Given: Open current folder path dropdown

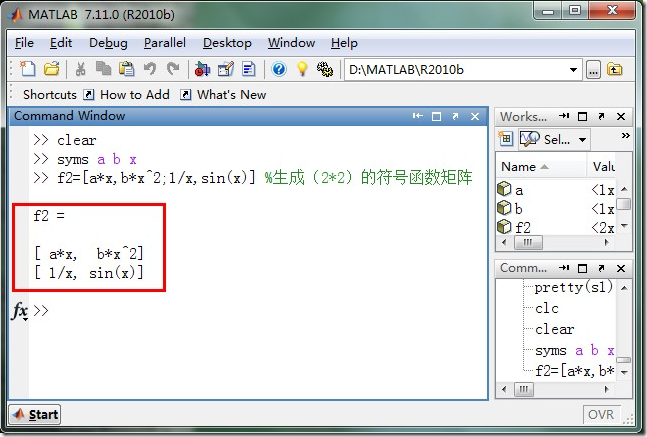Looking at the screenshot, I should 573,70.
